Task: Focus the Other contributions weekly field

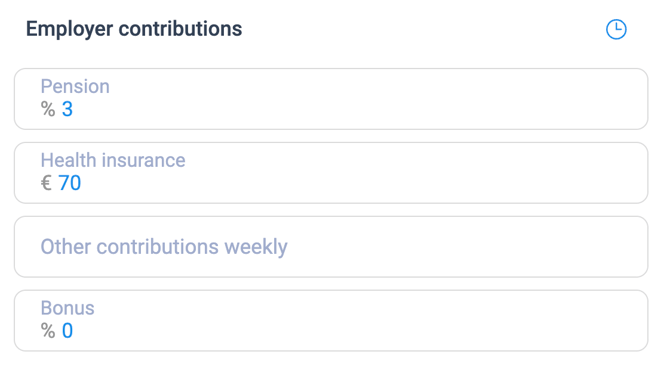Action: point(331,247)
